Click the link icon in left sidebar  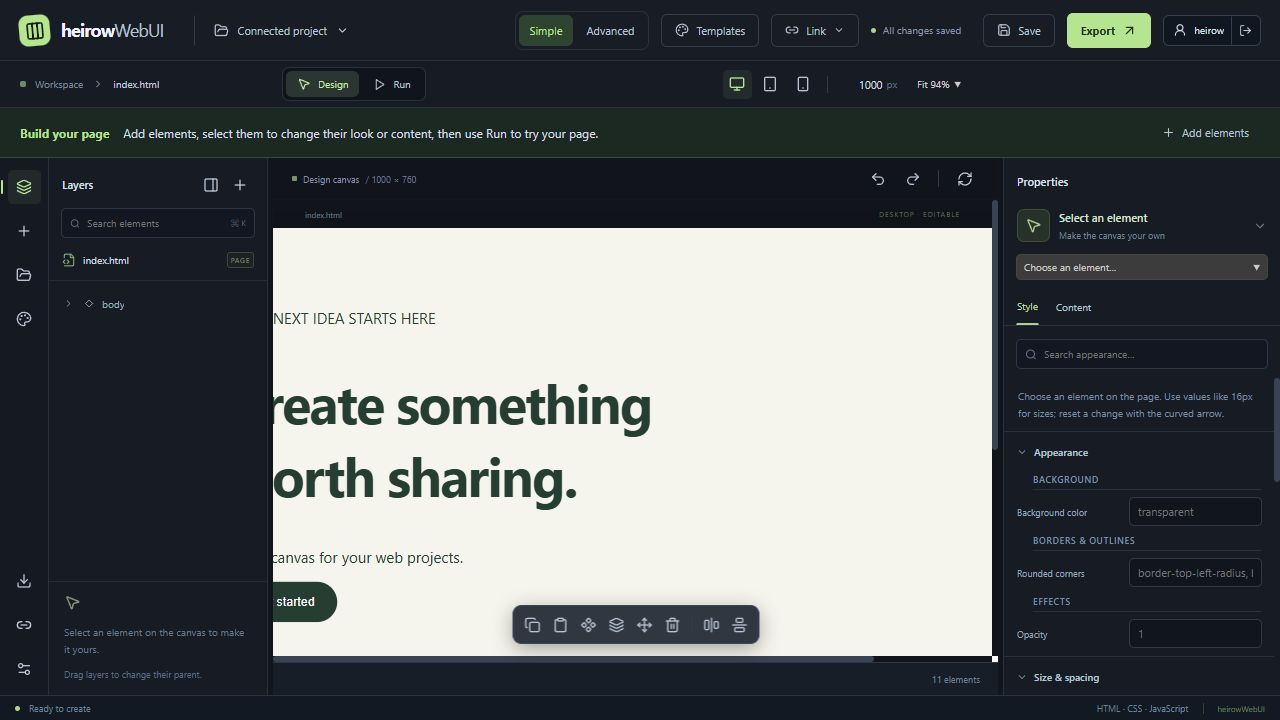24,625
